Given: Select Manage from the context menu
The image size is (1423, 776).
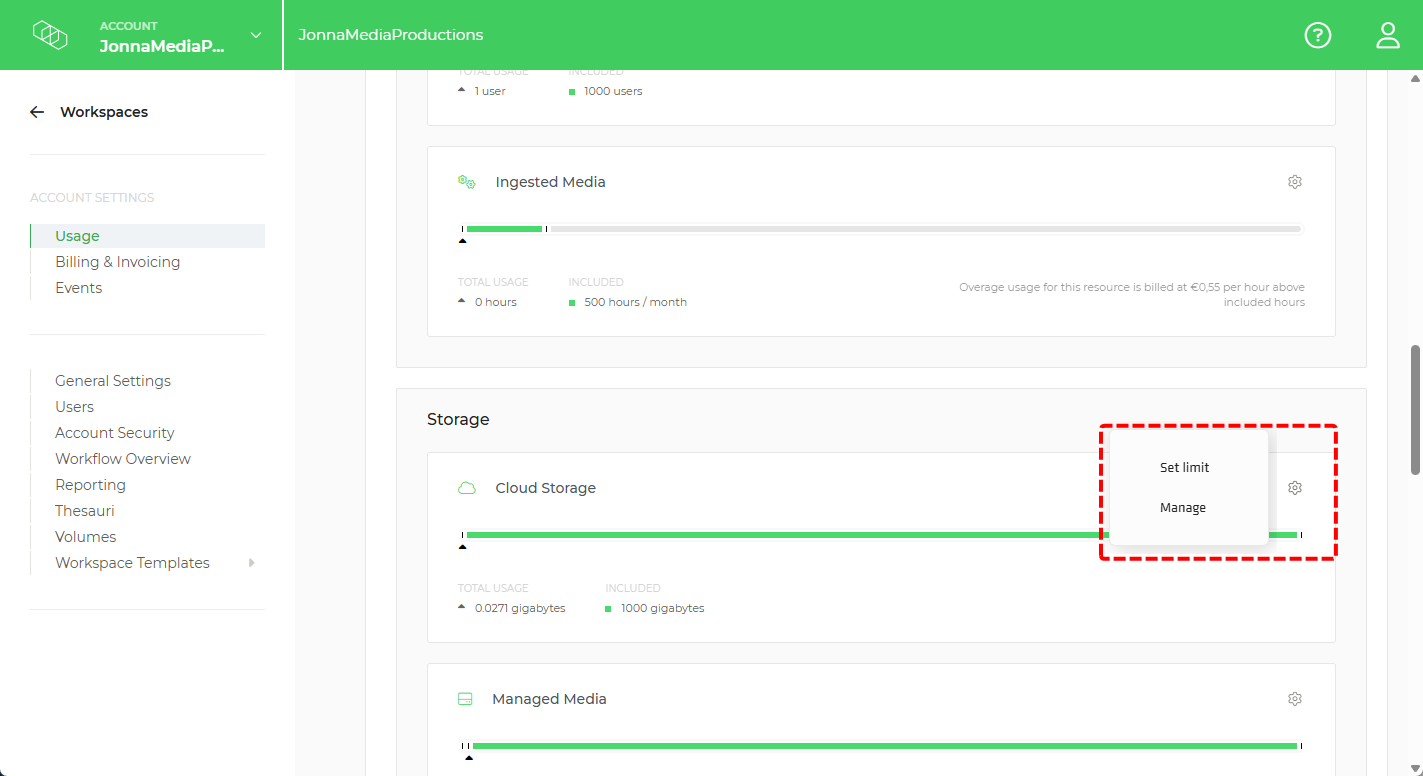Looking at the screenshot, I should tap(1183, 507).
